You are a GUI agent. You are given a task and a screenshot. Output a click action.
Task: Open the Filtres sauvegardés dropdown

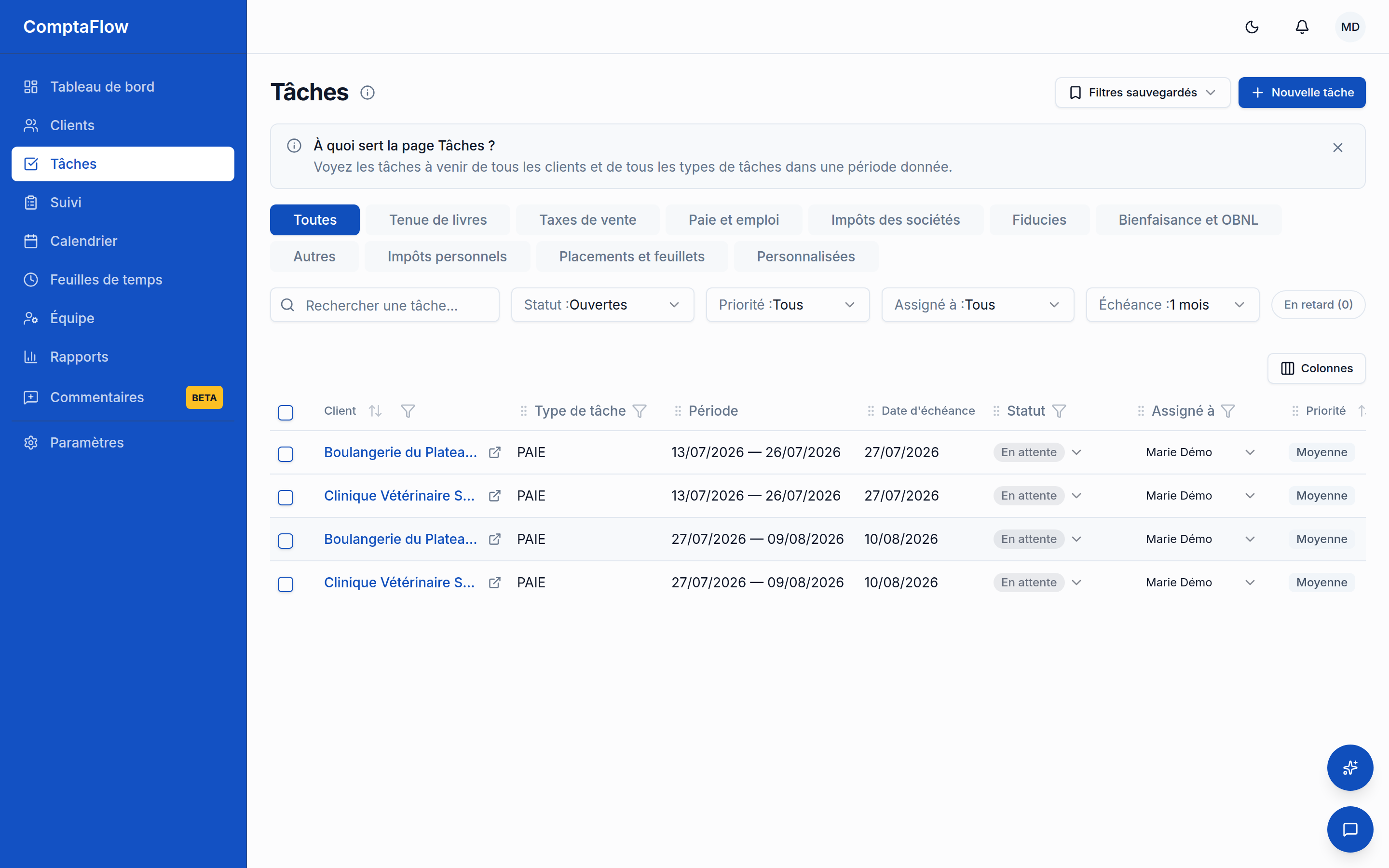[1142, 93]
